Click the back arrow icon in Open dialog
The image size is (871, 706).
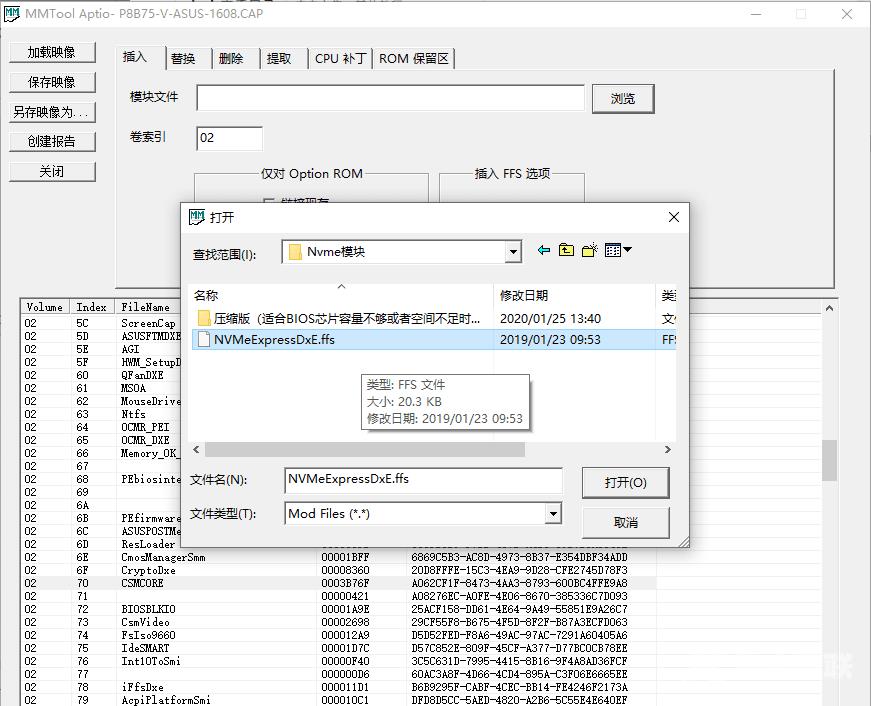coord(544,251)
